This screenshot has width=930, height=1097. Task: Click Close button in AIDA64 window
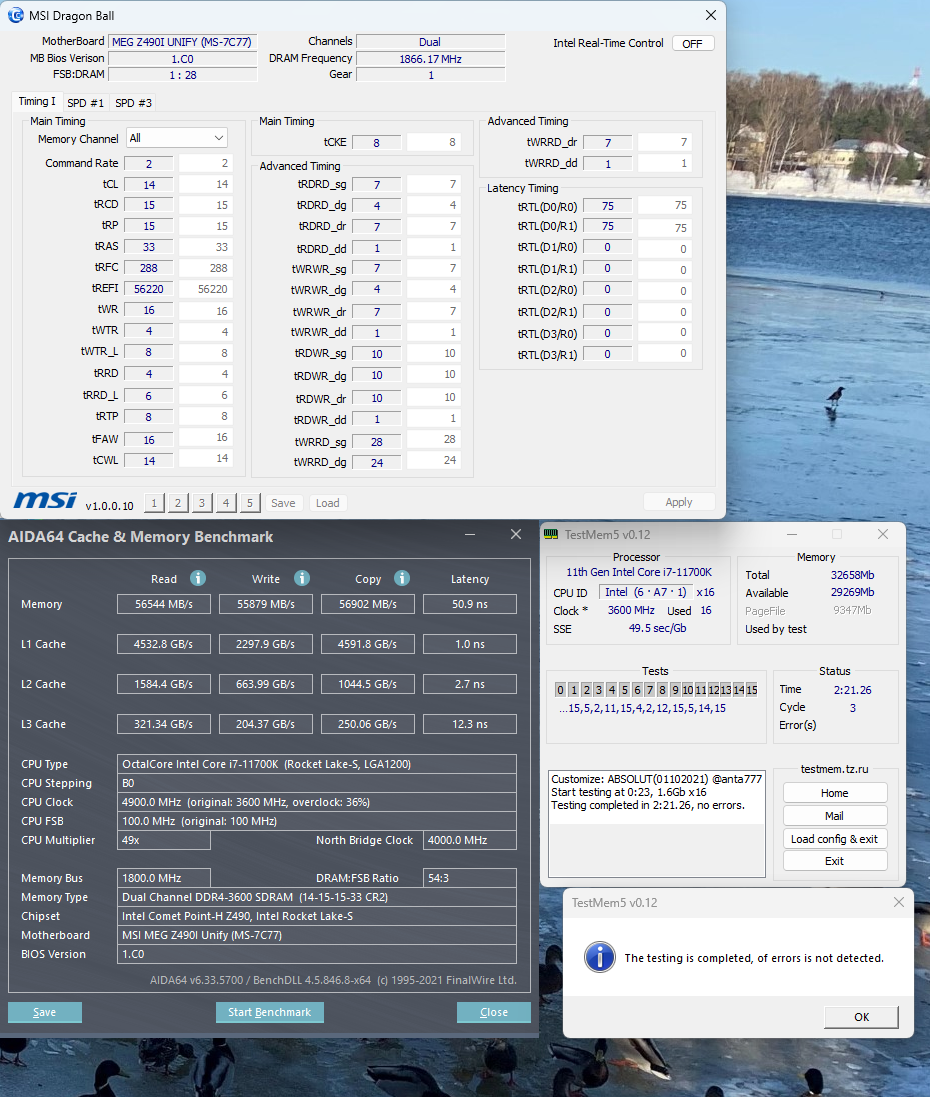[x=493, y=1012]
